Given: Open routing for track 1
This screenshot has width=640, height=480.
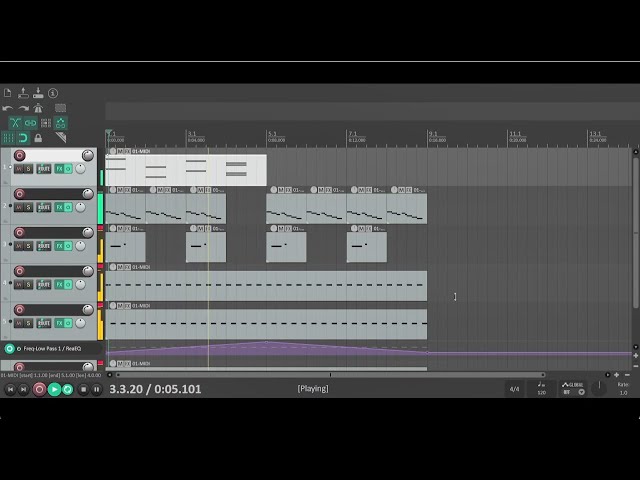Looking at the screenshot, I should point(44,169).
